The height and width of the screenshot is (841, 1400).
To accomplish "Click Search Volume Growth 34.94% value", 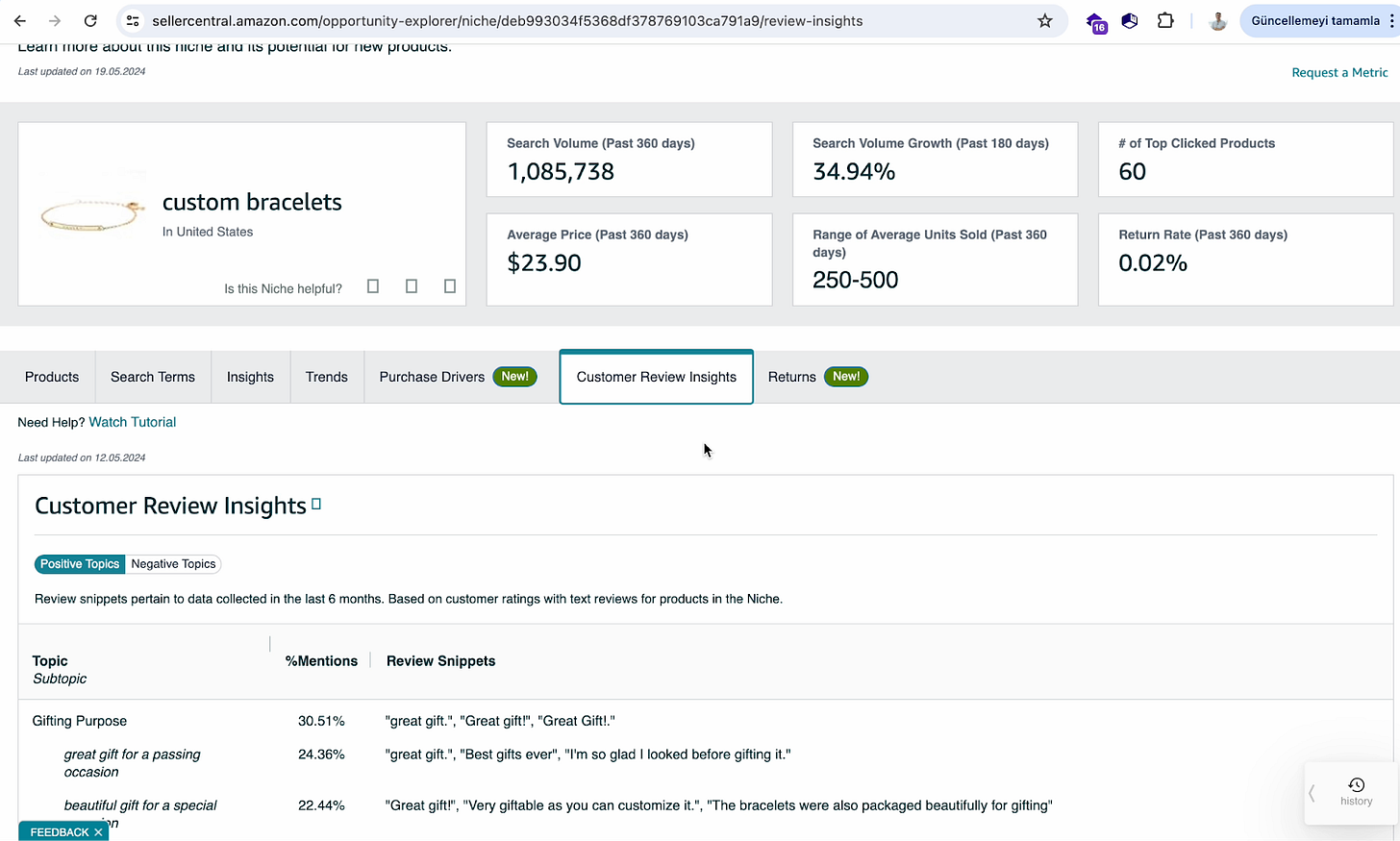I will [x=854, y=172].
